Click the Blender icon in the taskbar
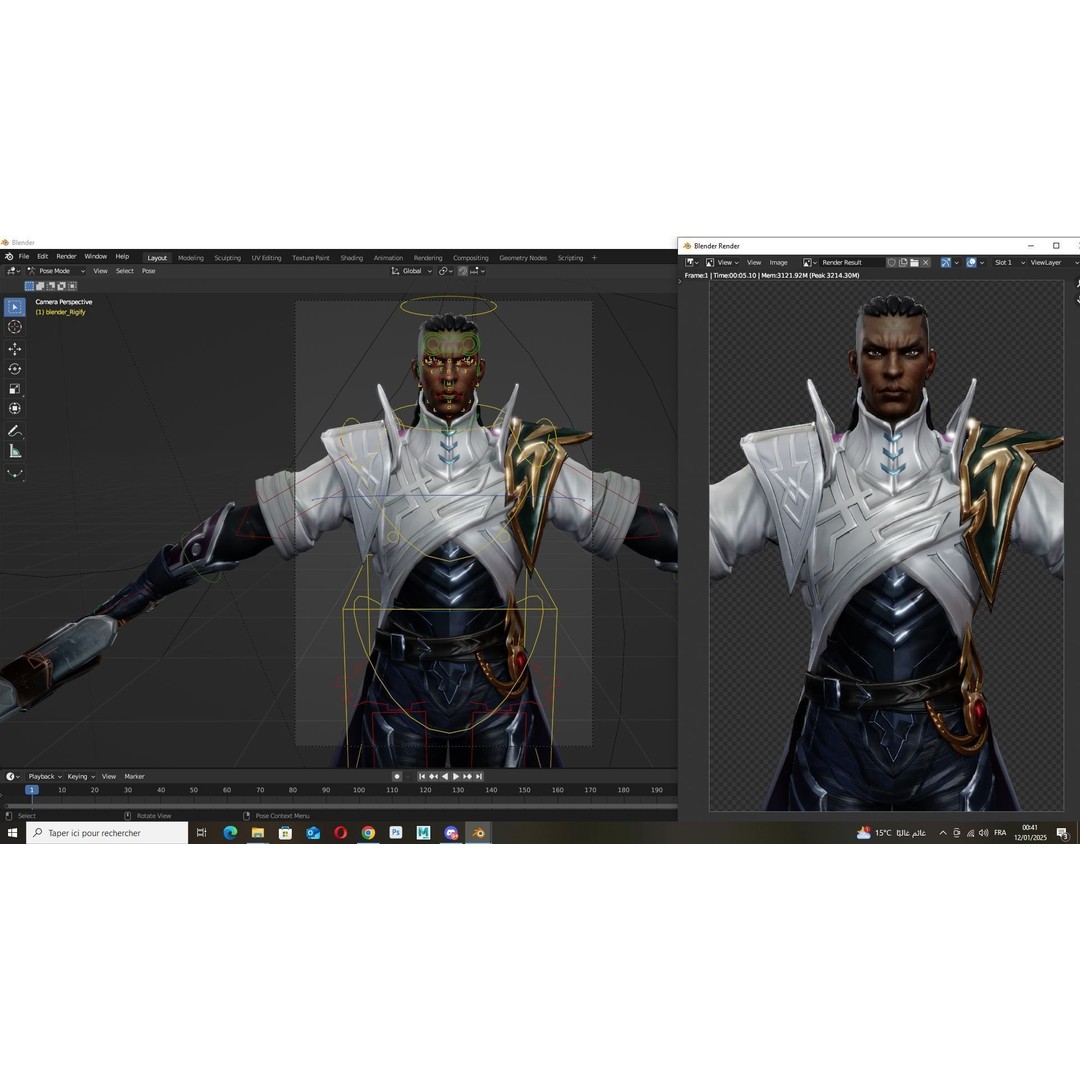This screenshot has width=1080, height=1080. pos(479,833)
